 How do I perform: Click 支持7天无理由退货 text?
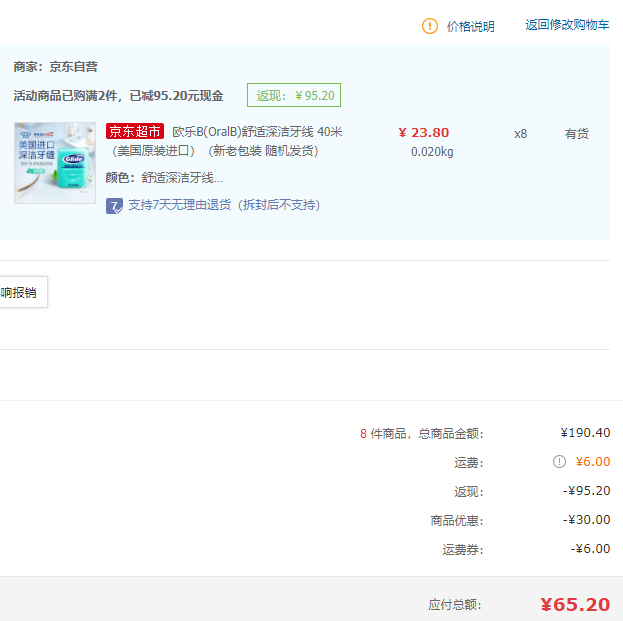point(224,205)
